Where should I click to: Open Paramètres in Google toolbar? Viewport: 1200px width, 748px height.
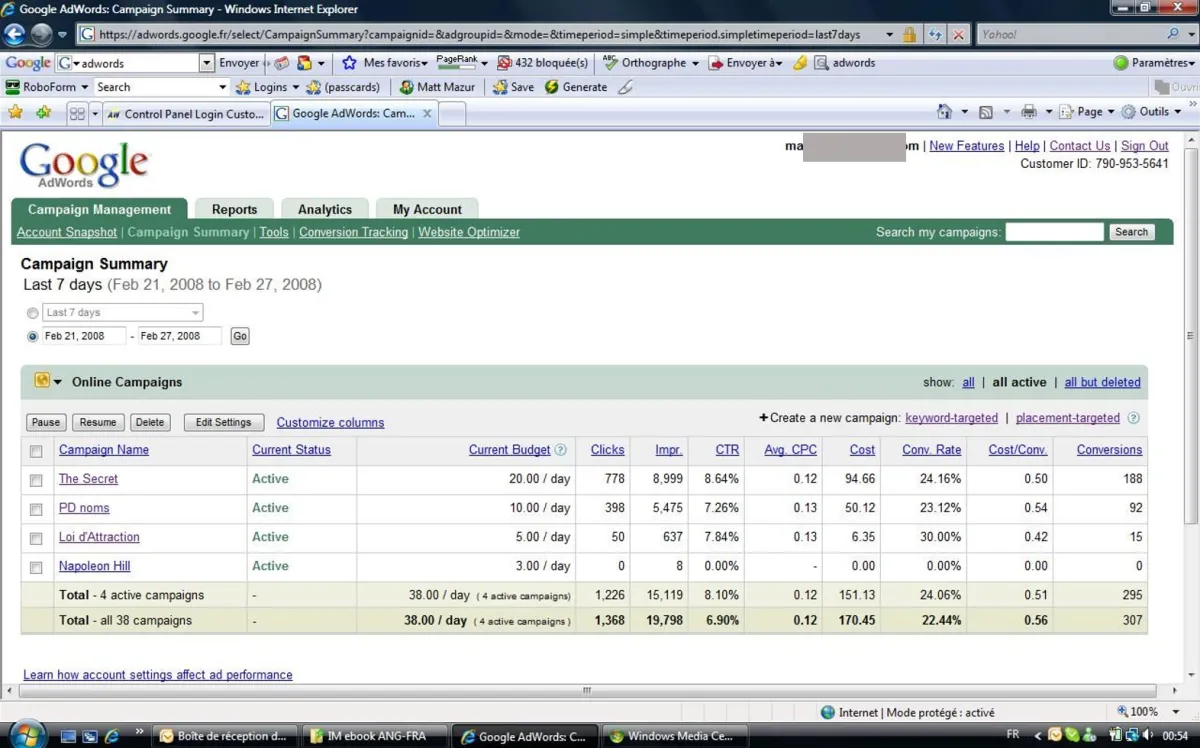pos(1155,62)
